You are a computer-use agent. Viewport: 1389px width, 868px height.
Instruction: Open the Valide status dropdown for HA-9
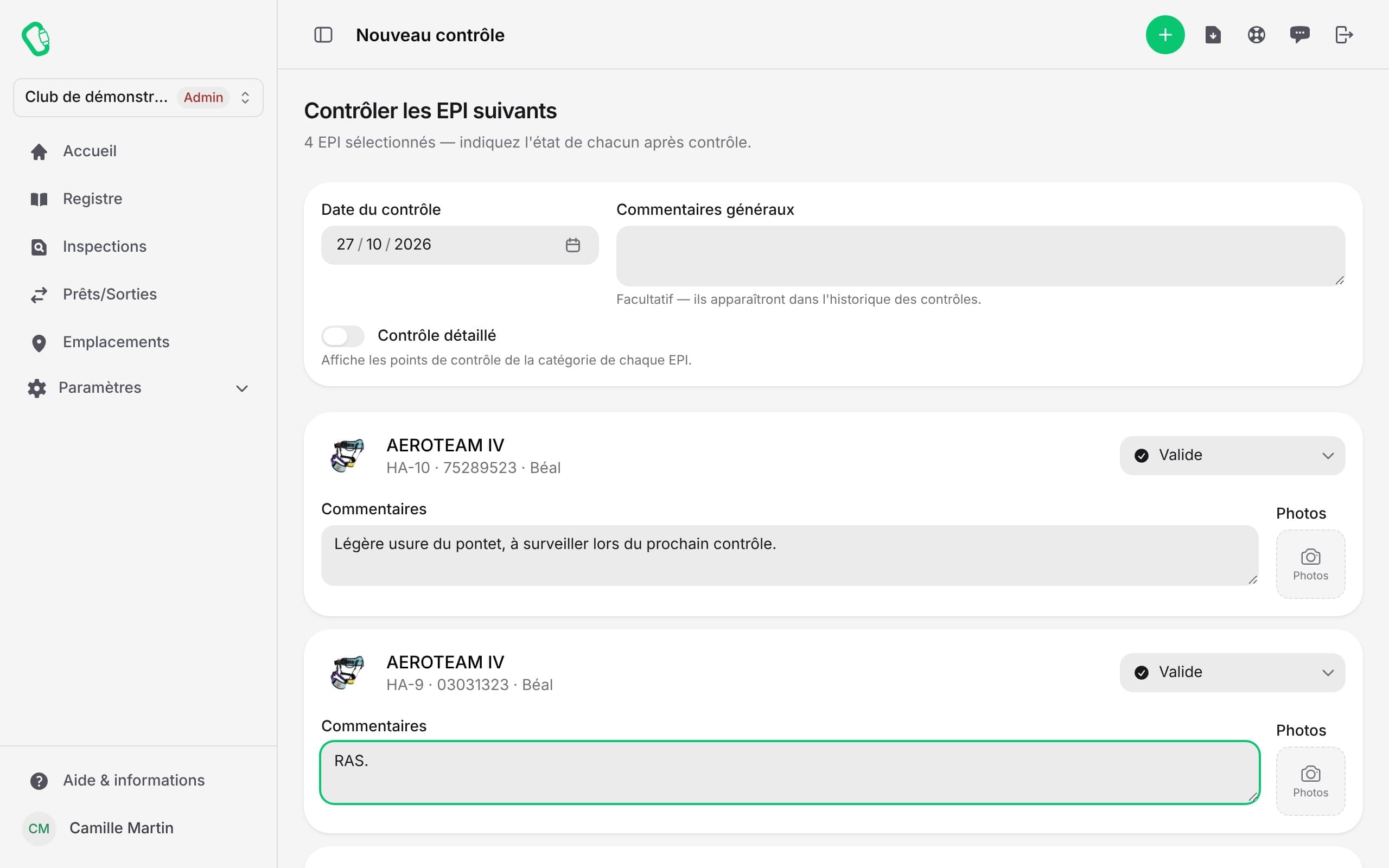1232,673
